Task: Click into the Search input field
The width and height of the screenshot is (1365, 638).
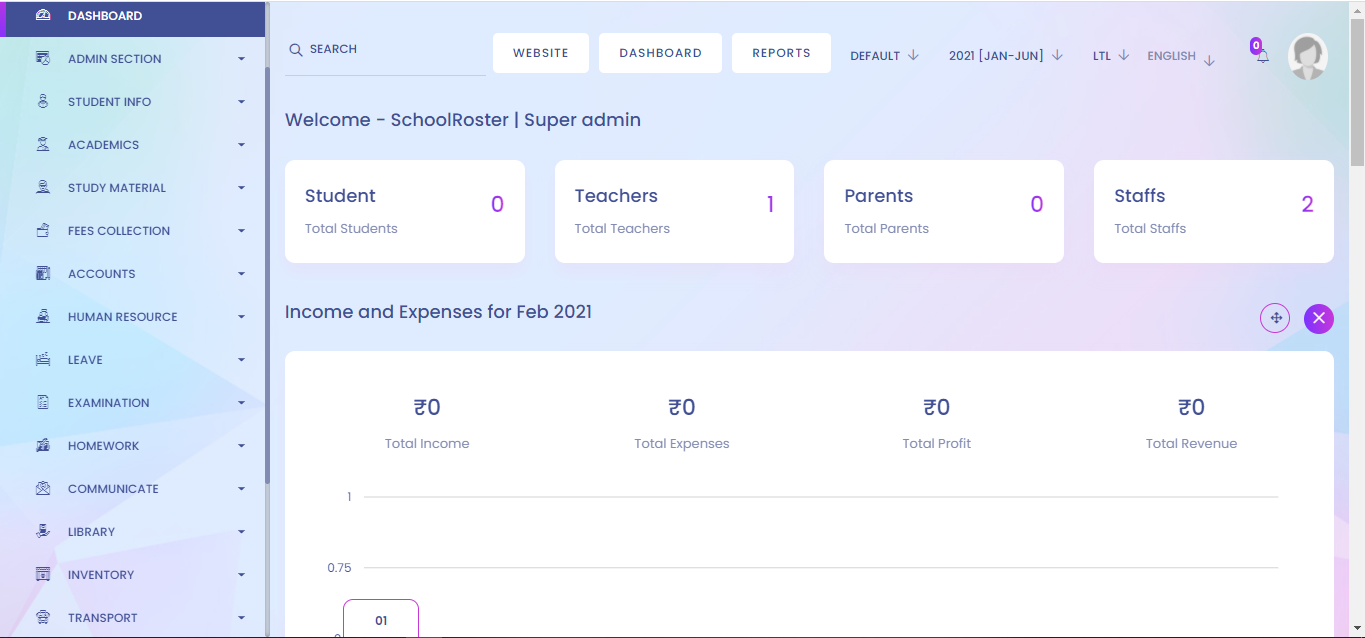Action: click(x=395, y=50)
